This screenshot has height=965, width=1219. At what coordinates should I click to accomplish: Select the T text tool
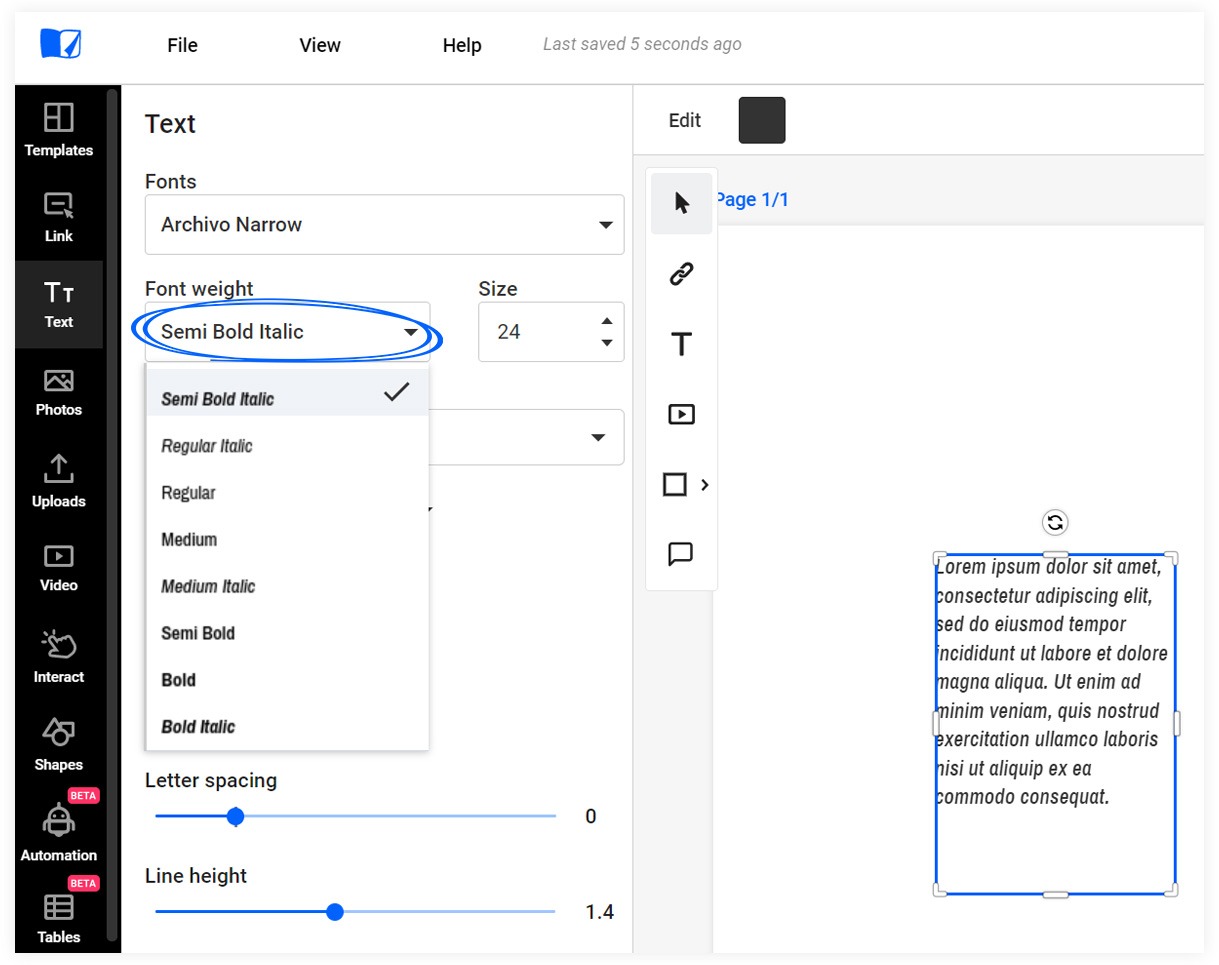click(x=682, y=344)
